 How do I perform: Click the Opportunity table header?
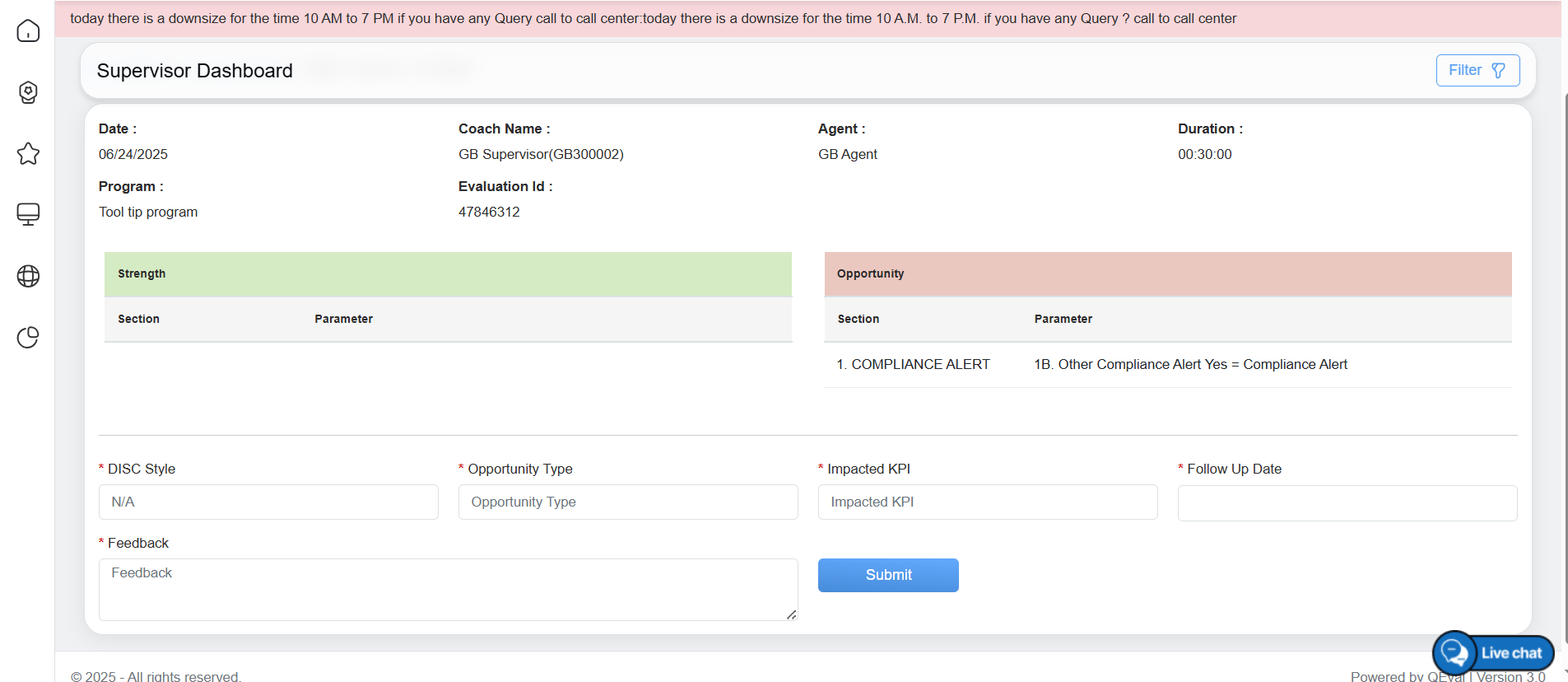[x=1167, y=274]
